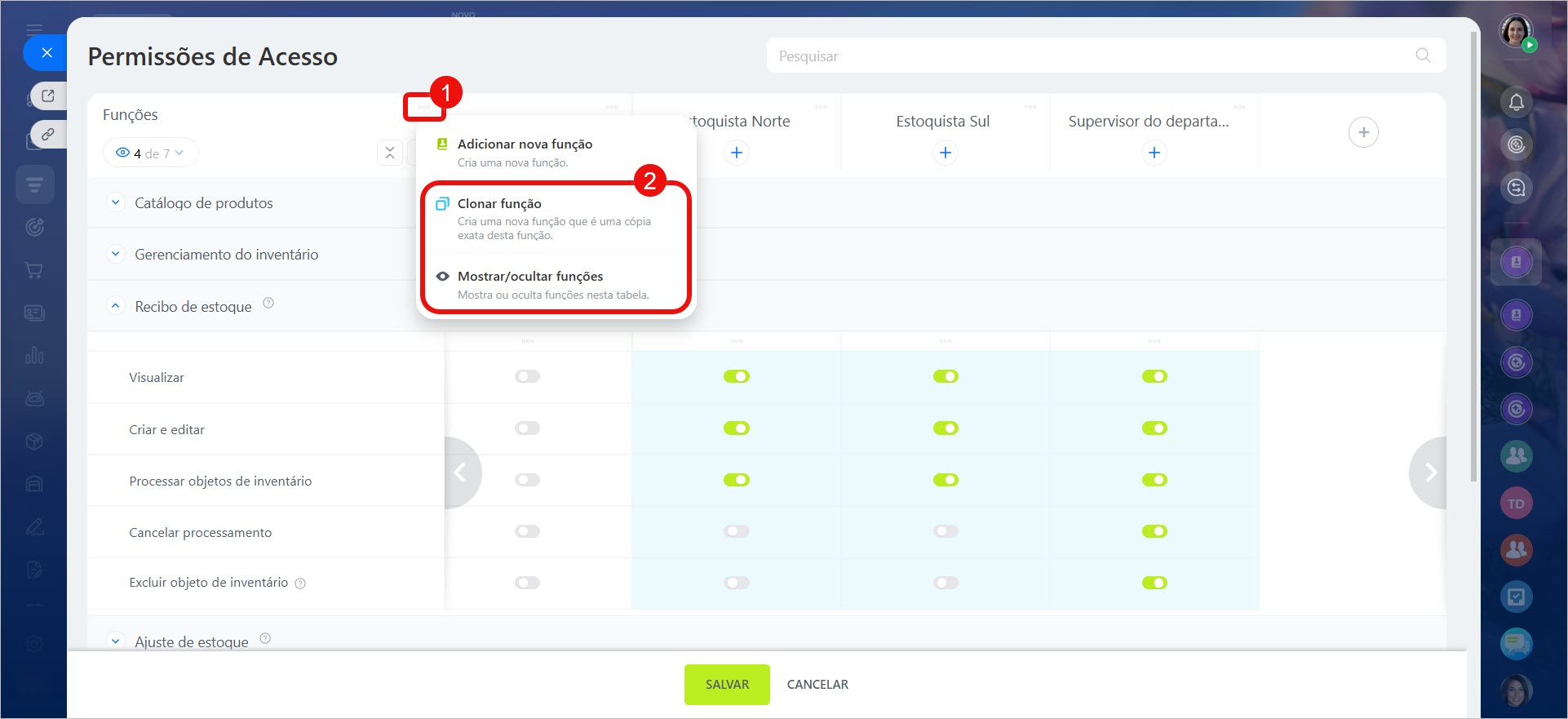
Task: Click the Pesquisar search field
Action: pos(1093,55)
